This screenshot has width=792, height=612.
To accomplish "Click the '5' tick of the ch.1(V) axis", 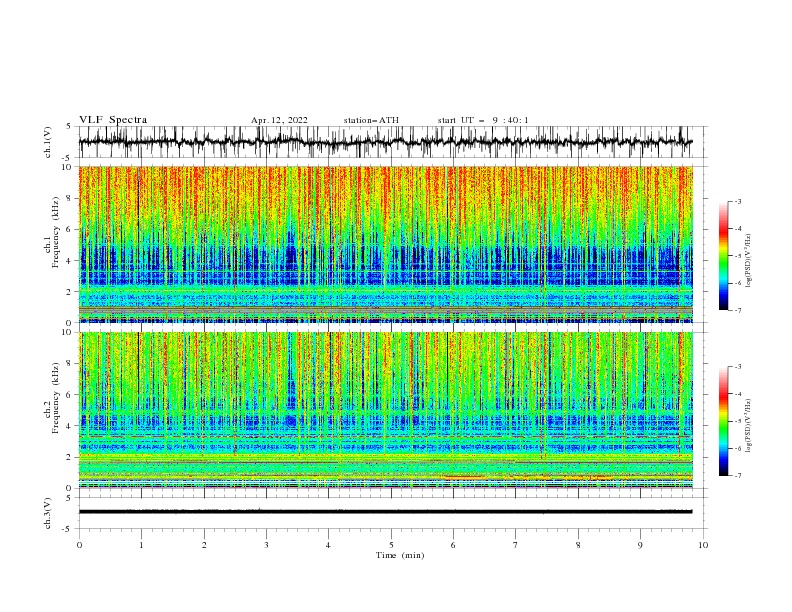I will pyautogui.click(x=69, y=126).
